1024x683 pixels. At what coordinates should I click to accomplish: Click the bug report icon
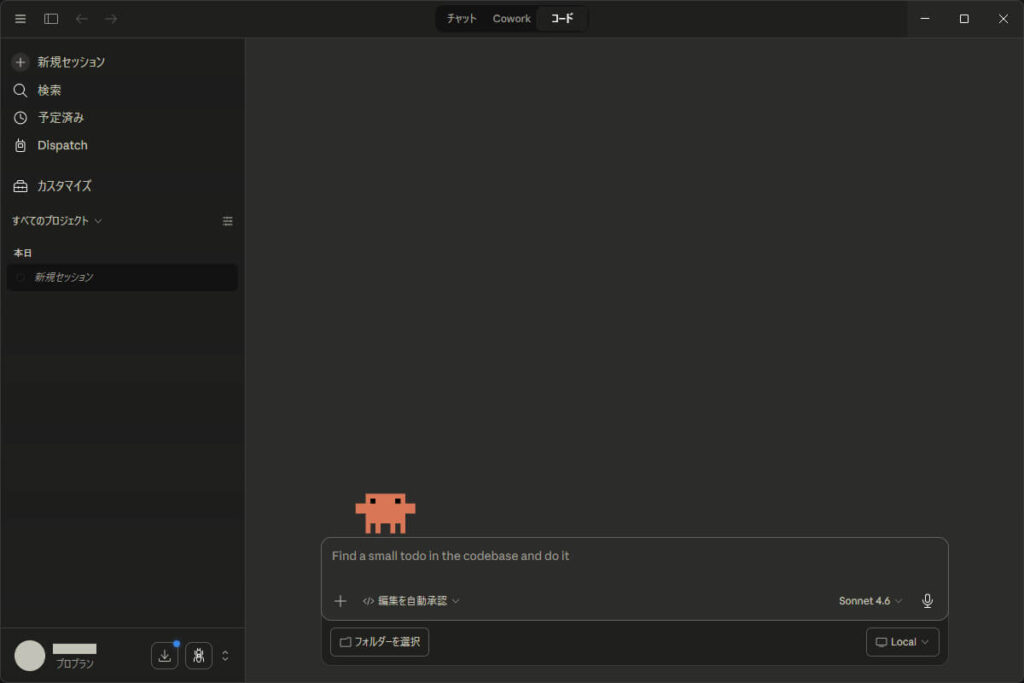pos(198,656)
